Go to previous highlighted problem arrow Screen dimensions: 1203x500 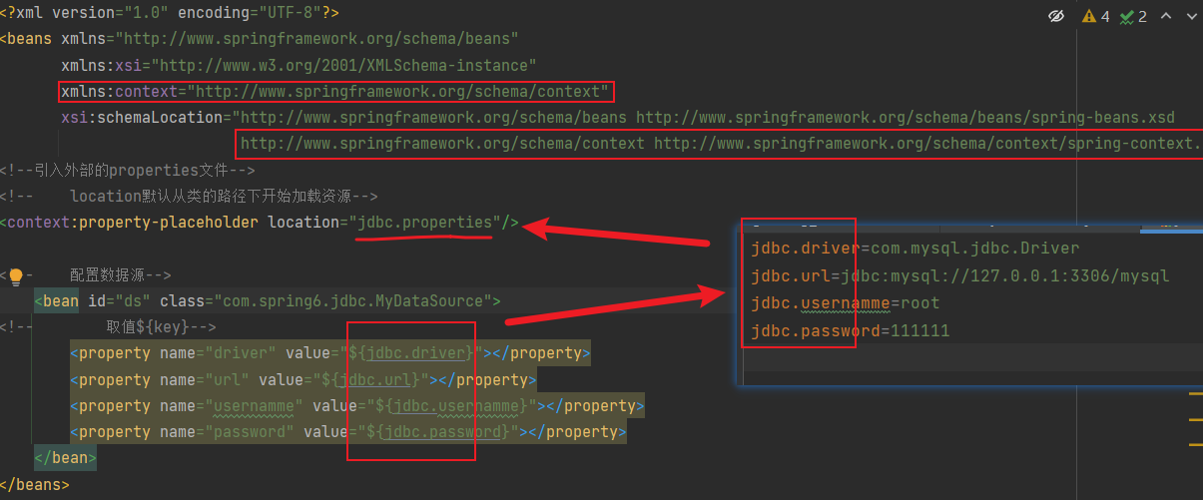pyautogui.click(x=1165, y=16)
